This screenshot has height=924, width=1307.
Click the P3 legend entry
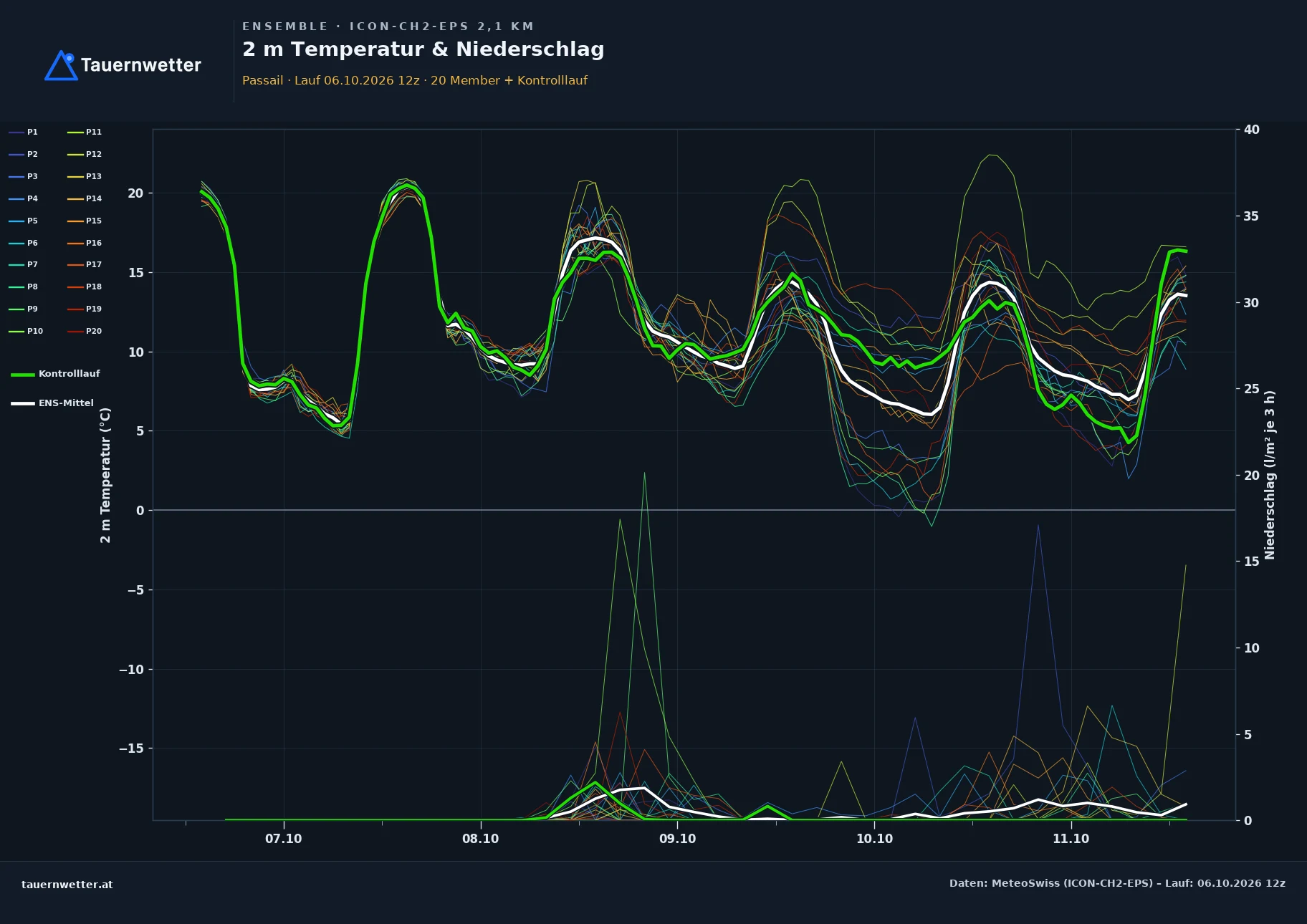23,176
